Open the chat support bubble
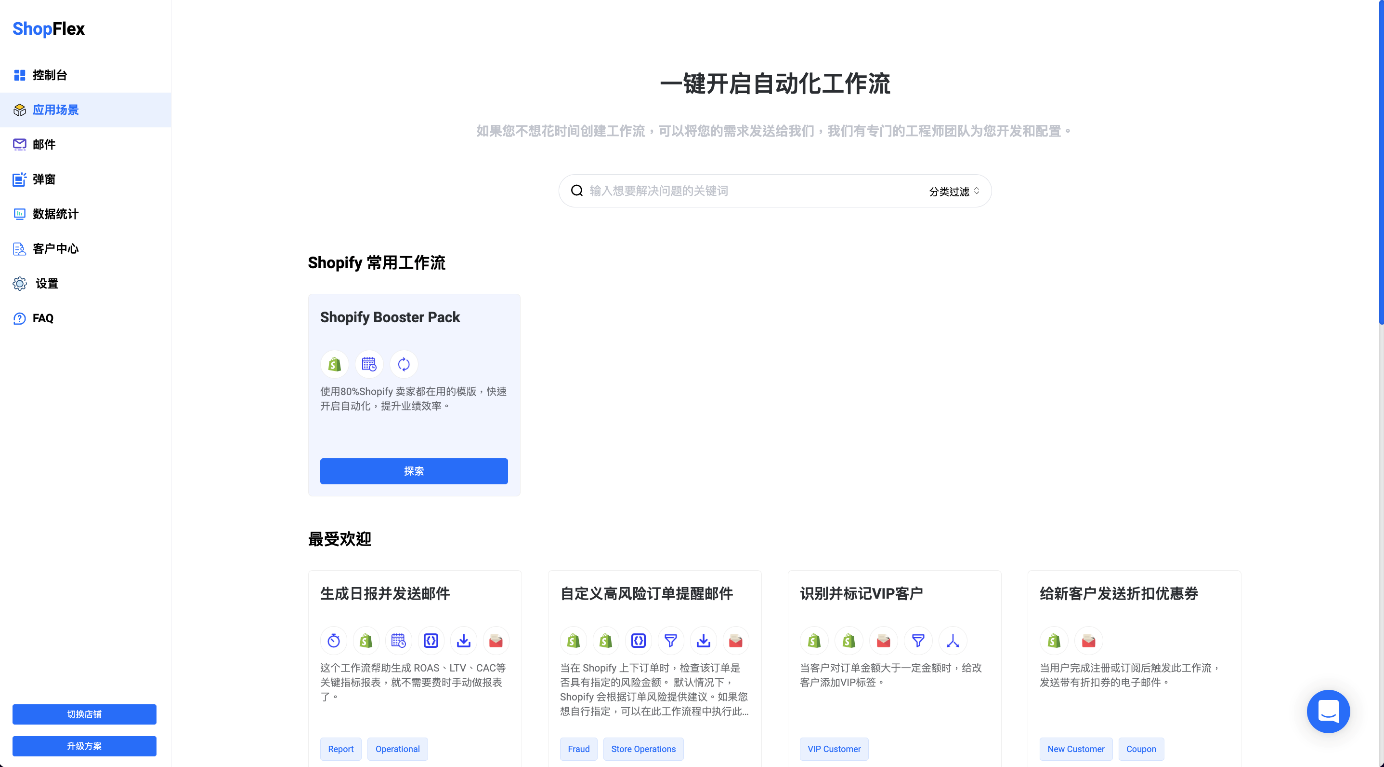The image size is (1384, 767). [1328, 711]
